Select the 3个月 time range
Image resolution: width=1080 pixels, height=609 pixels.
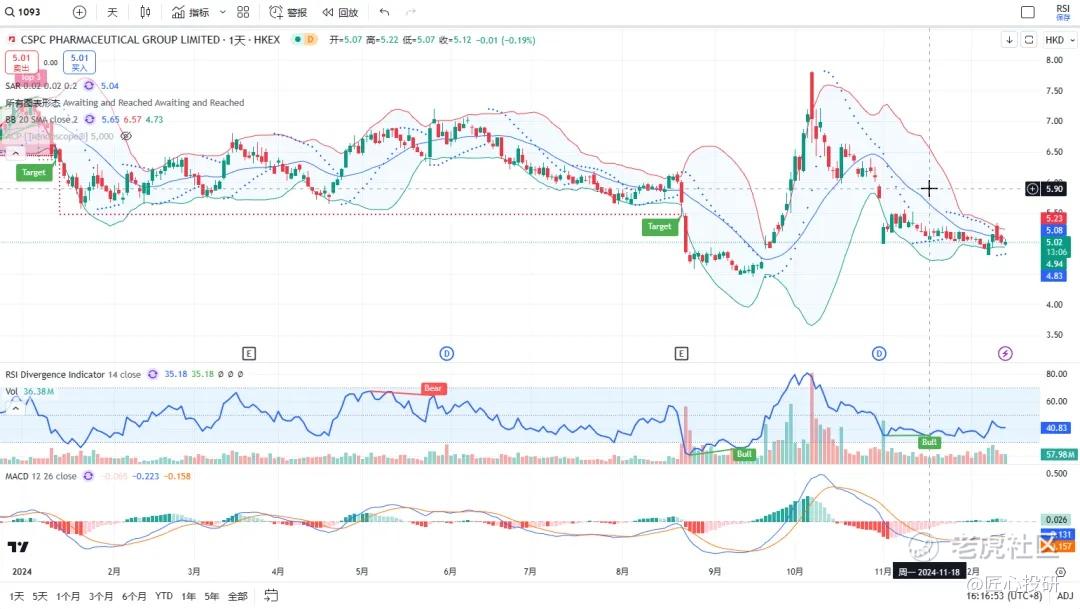click(x=101, y=596)
